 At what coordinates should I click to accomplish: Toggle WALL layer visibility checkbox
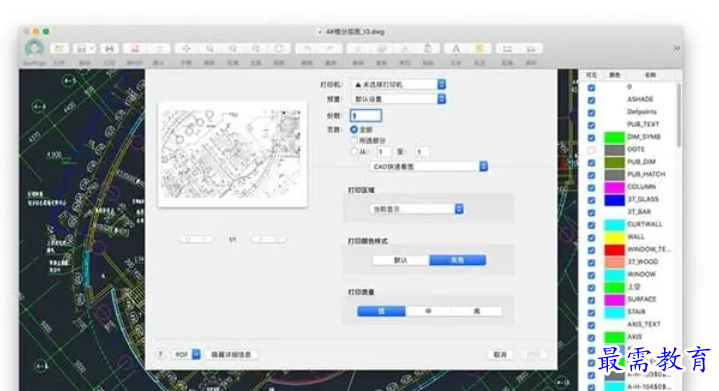(x=592, y=237)
